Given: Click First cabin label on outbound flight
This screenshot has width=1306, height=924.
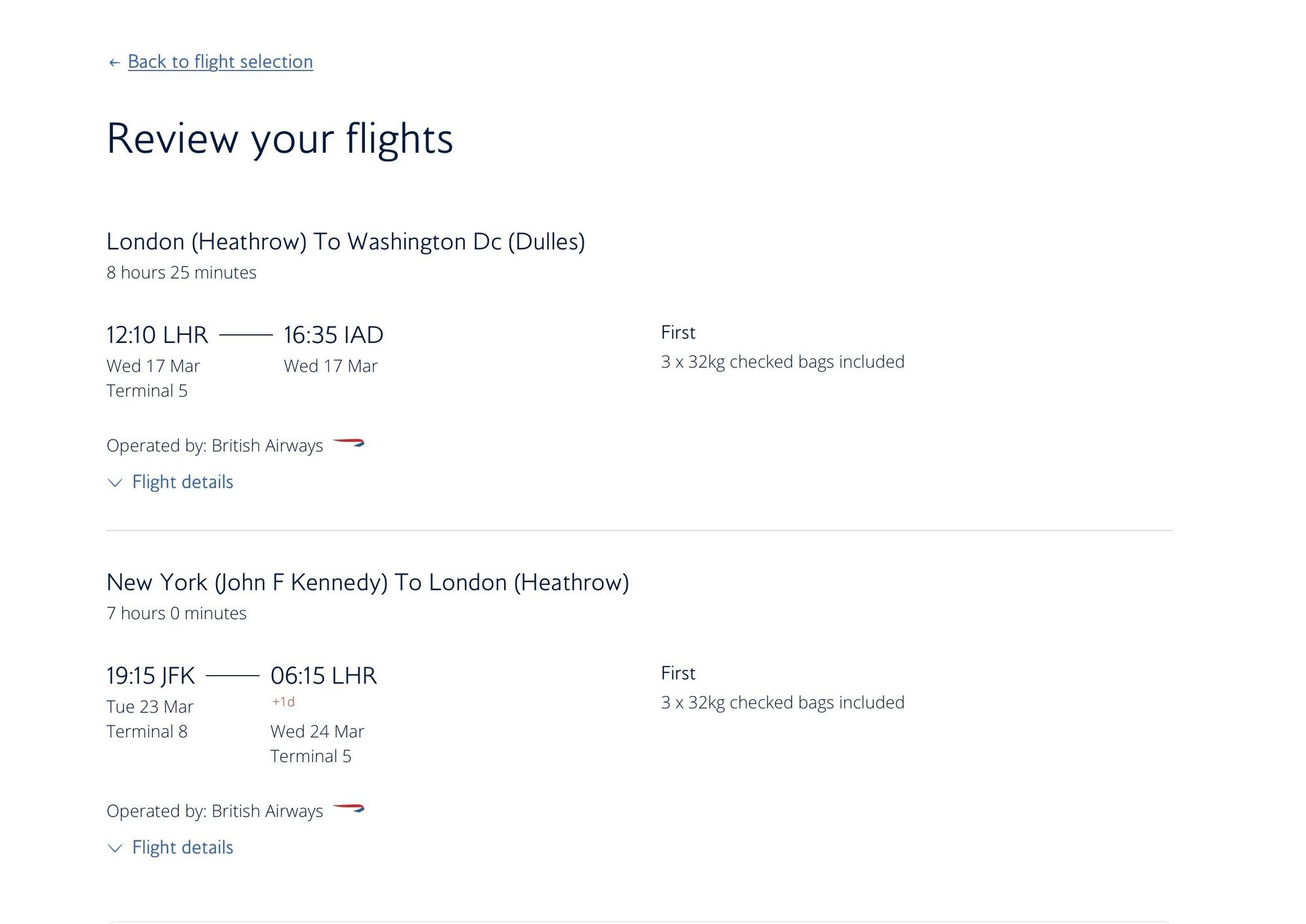Looking at the screenshot, I should (678, 332).
